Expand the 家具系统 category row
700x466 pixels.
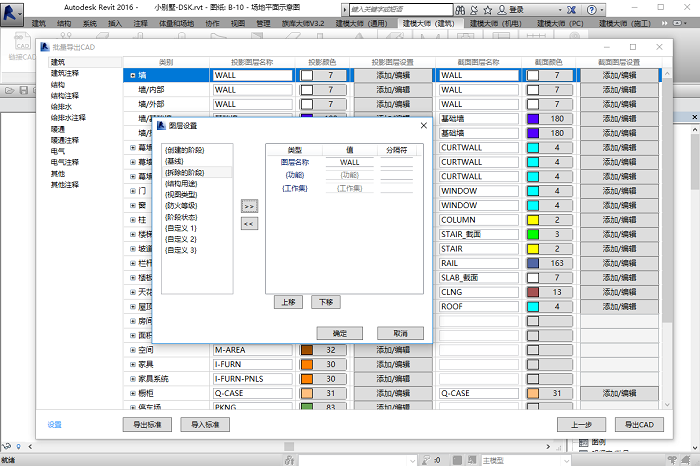(x=133, y=379)
